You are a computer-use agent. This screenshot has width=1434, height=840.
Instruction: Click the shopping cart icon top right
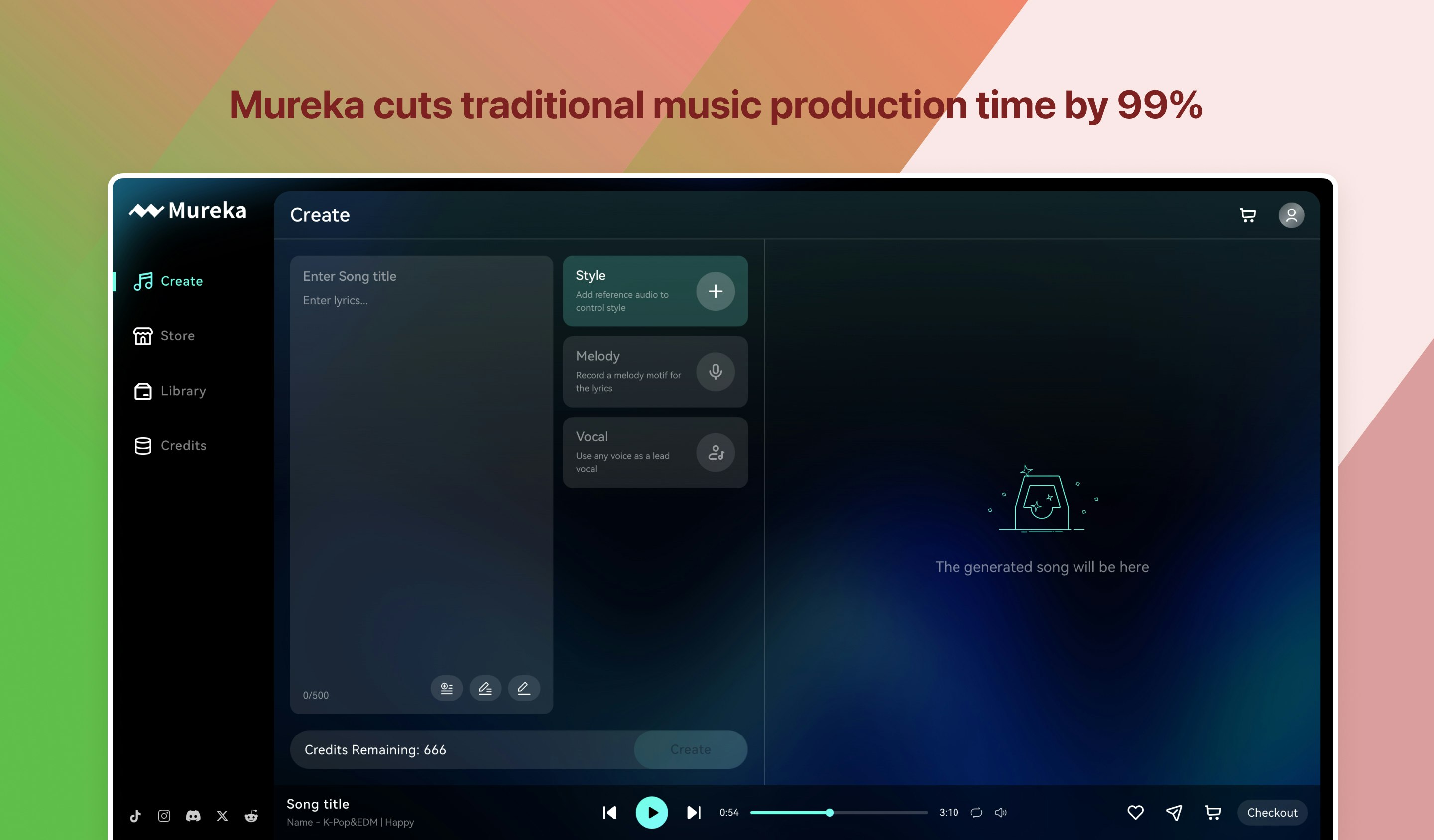click(1248, 213)
